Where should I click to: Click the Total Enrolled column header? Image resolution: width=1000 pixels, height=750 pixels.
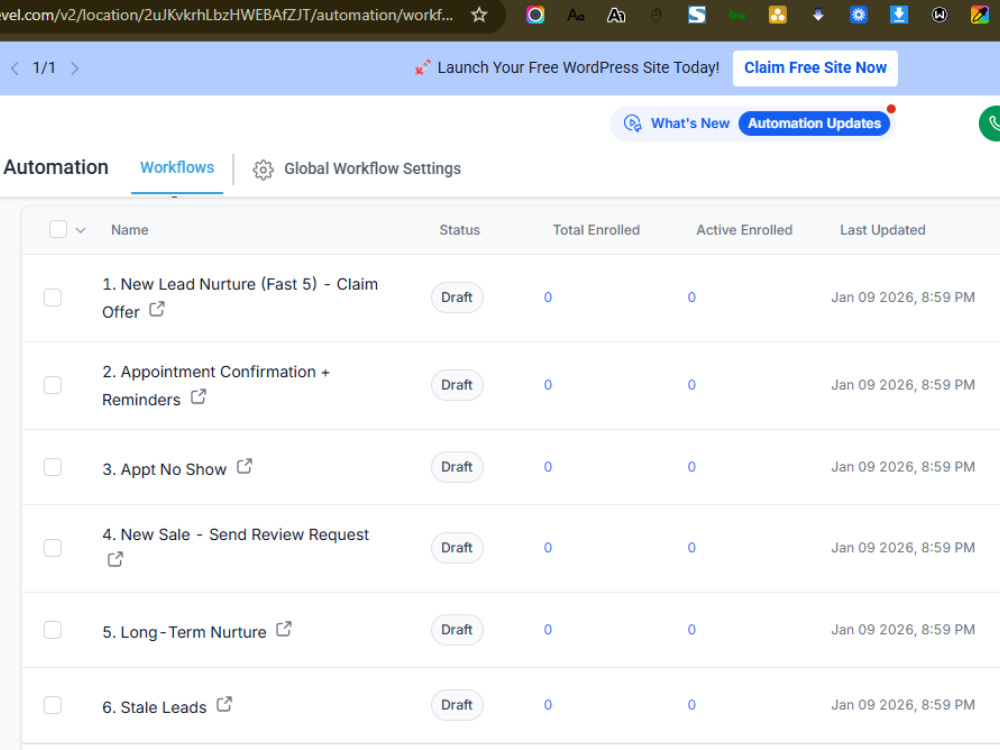coord(596,230)
